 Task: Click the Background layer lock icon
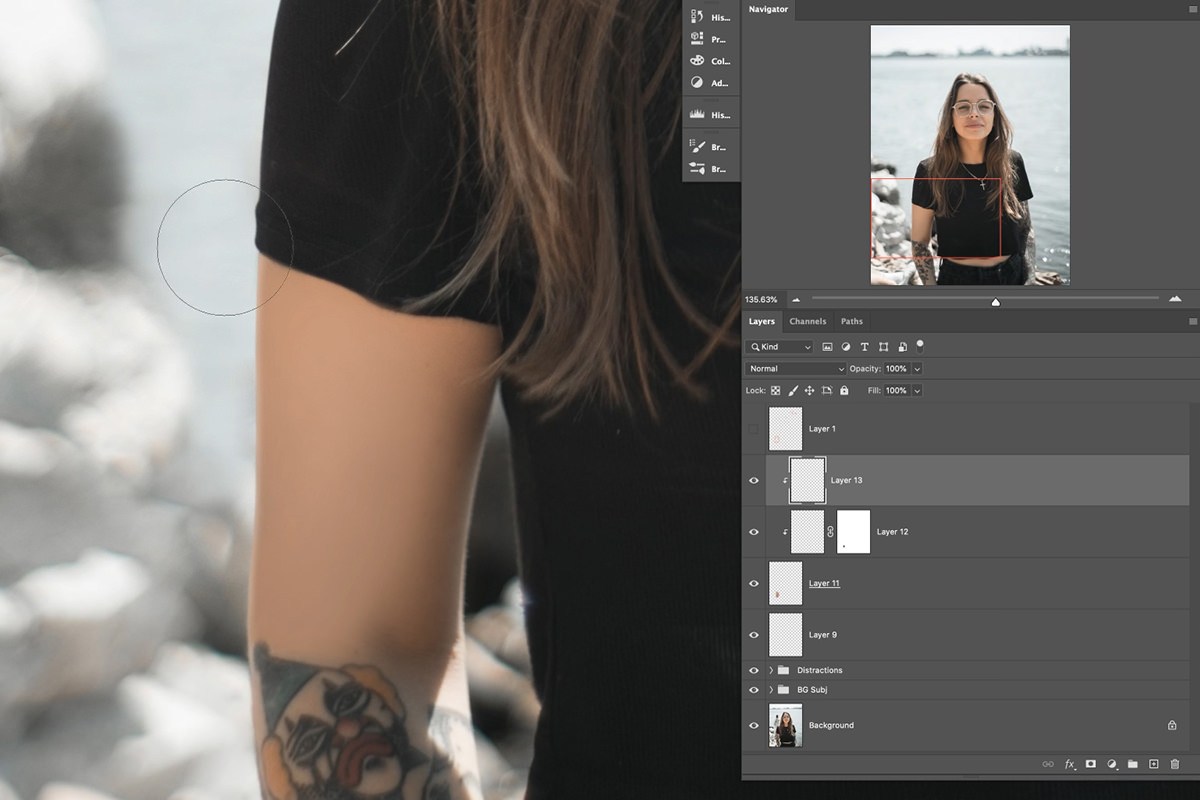pos(1172,725)
